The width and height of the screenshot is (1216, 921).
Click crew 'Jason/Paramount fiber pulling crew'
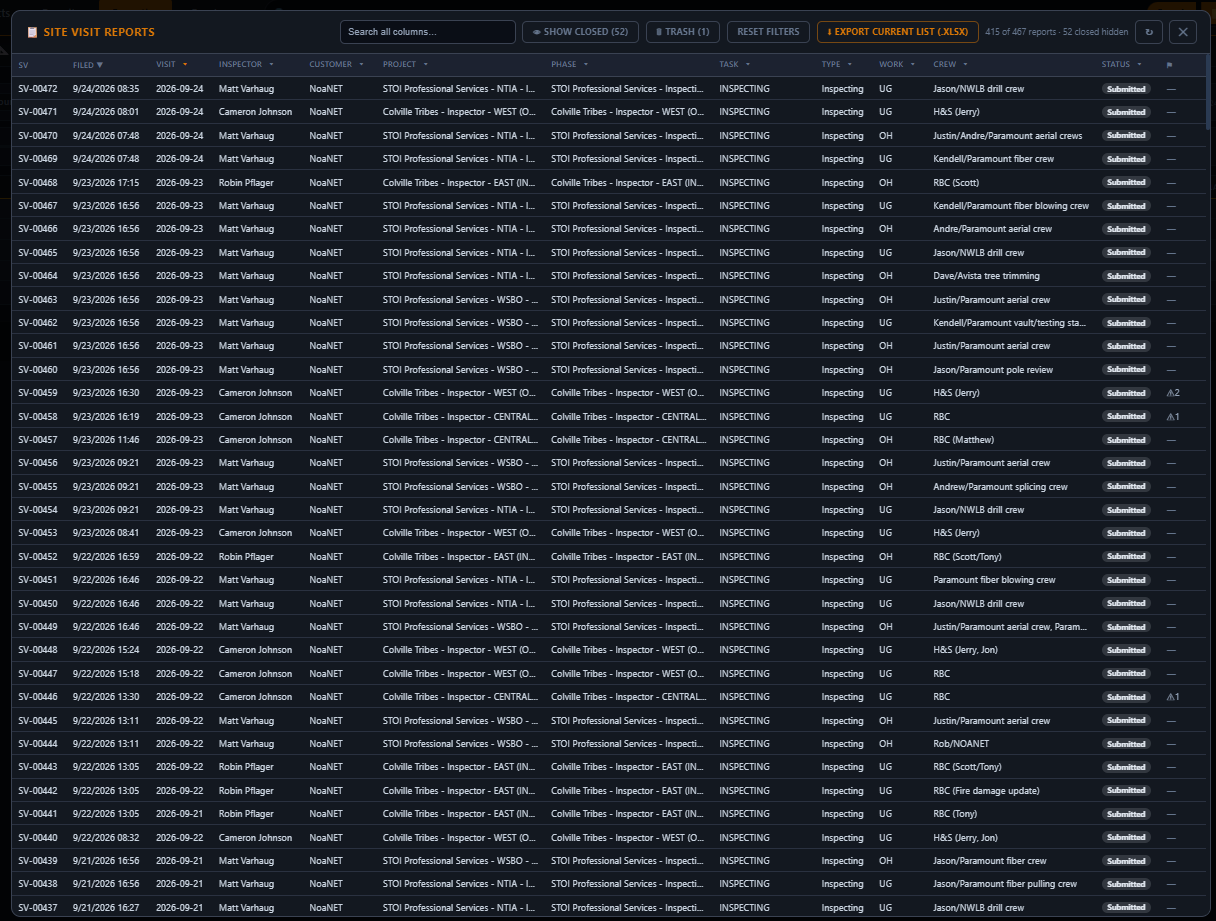tap(1005, 884)
